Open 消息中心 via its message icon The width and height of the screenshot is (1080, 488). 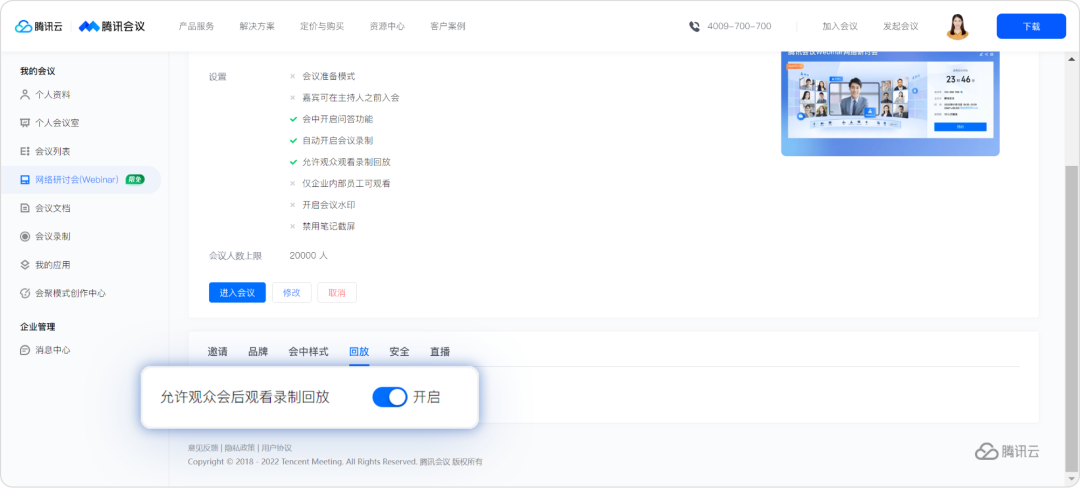(25, 350)
